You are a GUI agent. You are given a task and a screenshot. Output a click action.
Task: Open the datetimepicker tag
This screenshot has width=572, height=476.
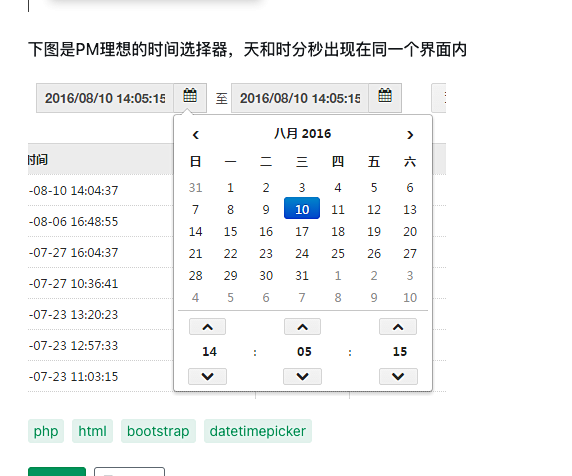tap(258, 431)
